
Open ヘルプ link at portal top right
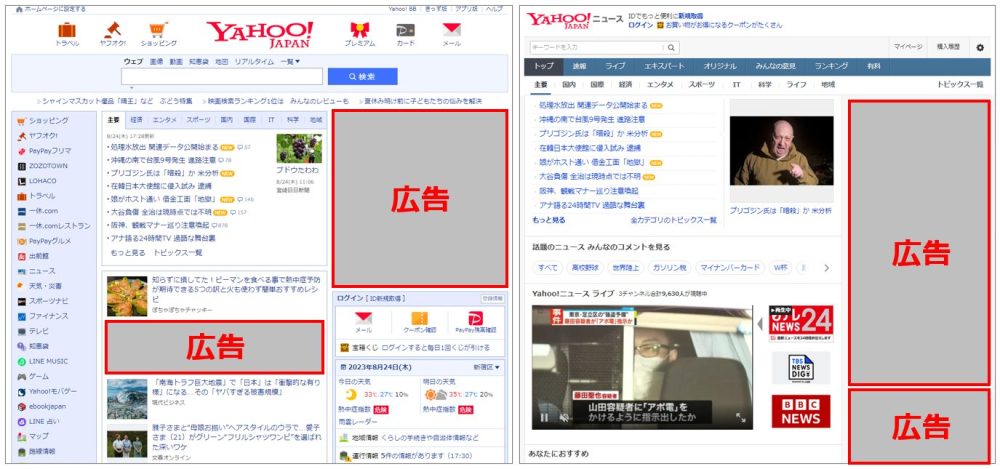(493, 9)
